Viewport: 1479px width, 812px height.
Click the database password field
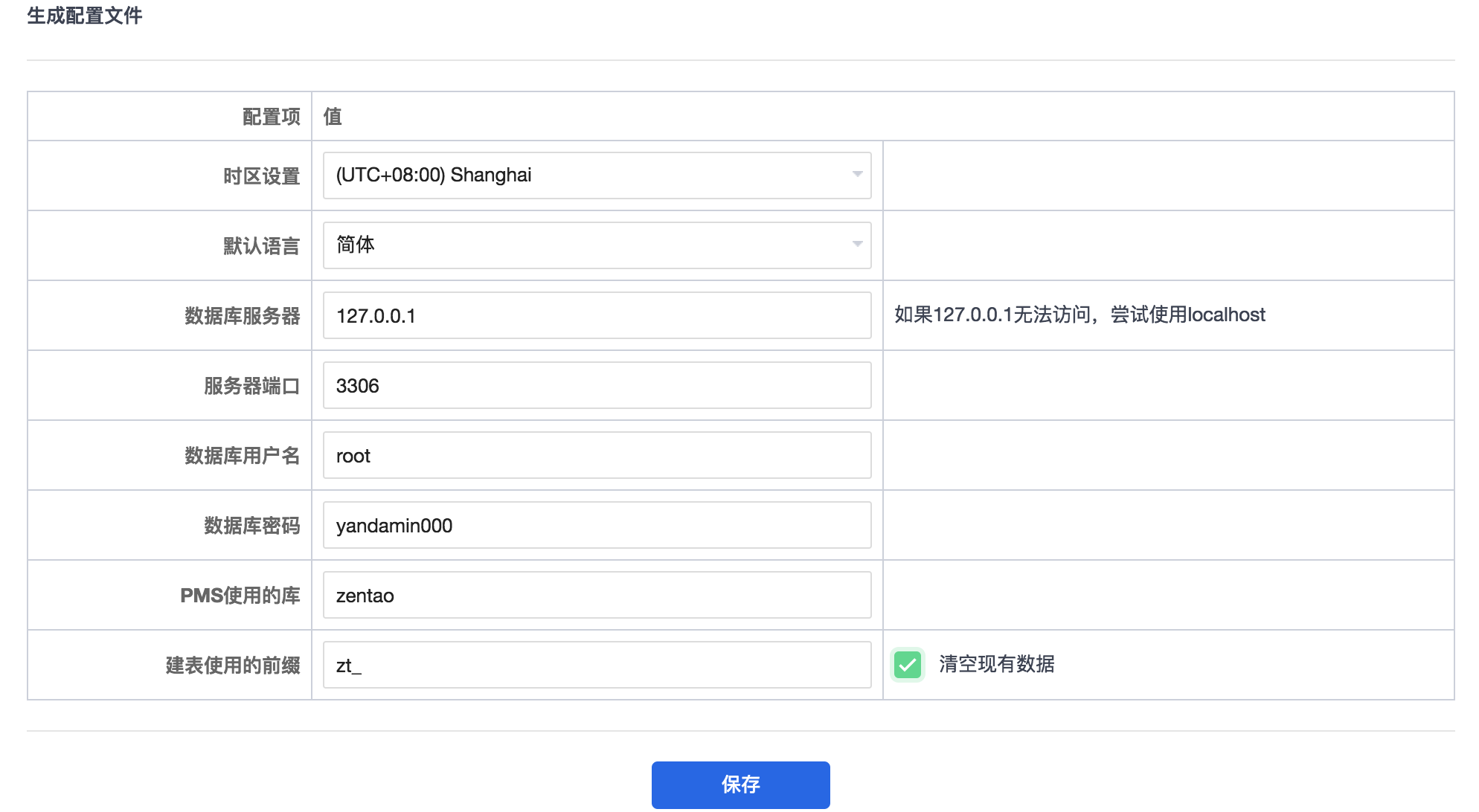pos(597,525)
